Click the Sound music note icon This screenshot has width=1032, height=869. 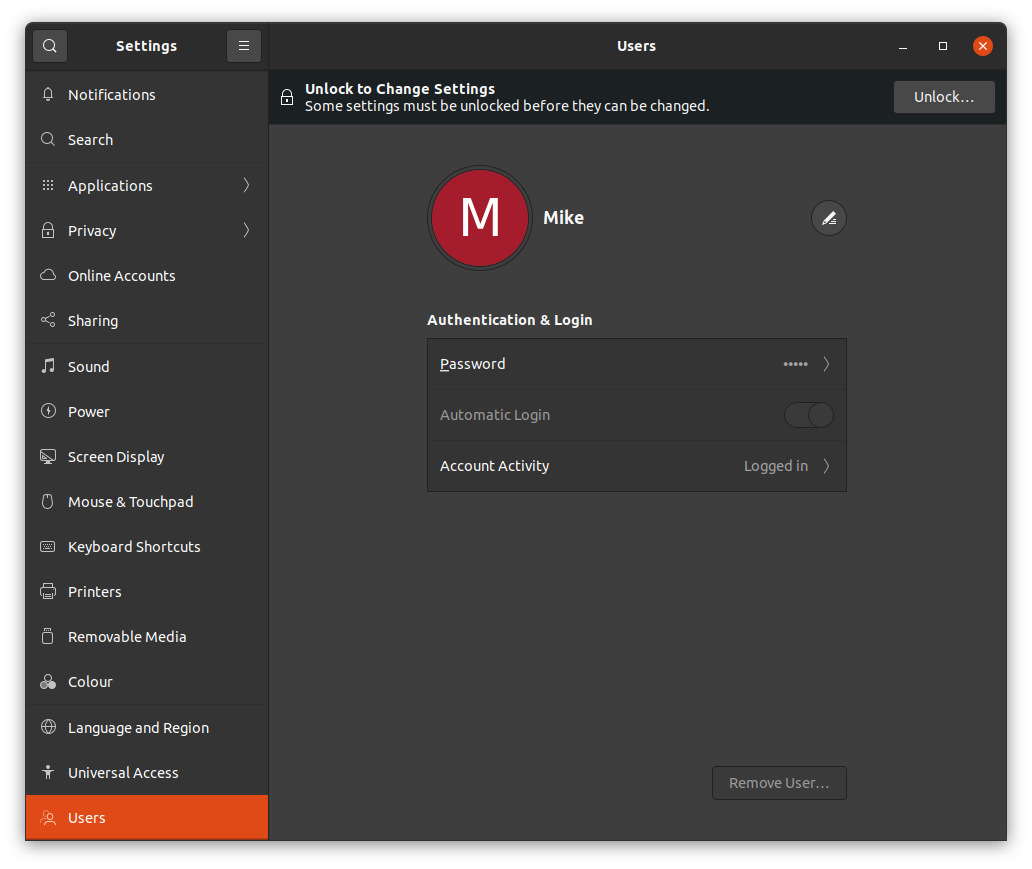point(48,367)
